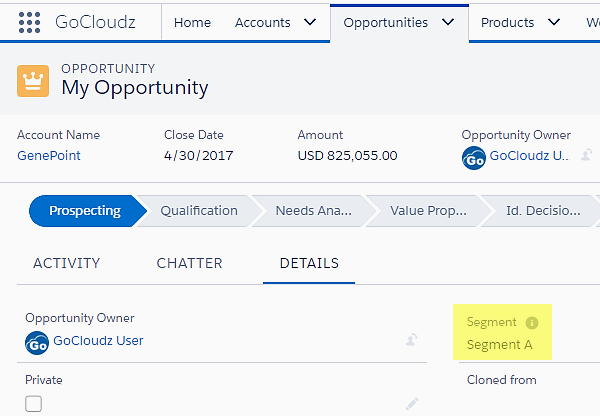Expand the Opportunities tab dropdown arrow

[x=448, y=22]
